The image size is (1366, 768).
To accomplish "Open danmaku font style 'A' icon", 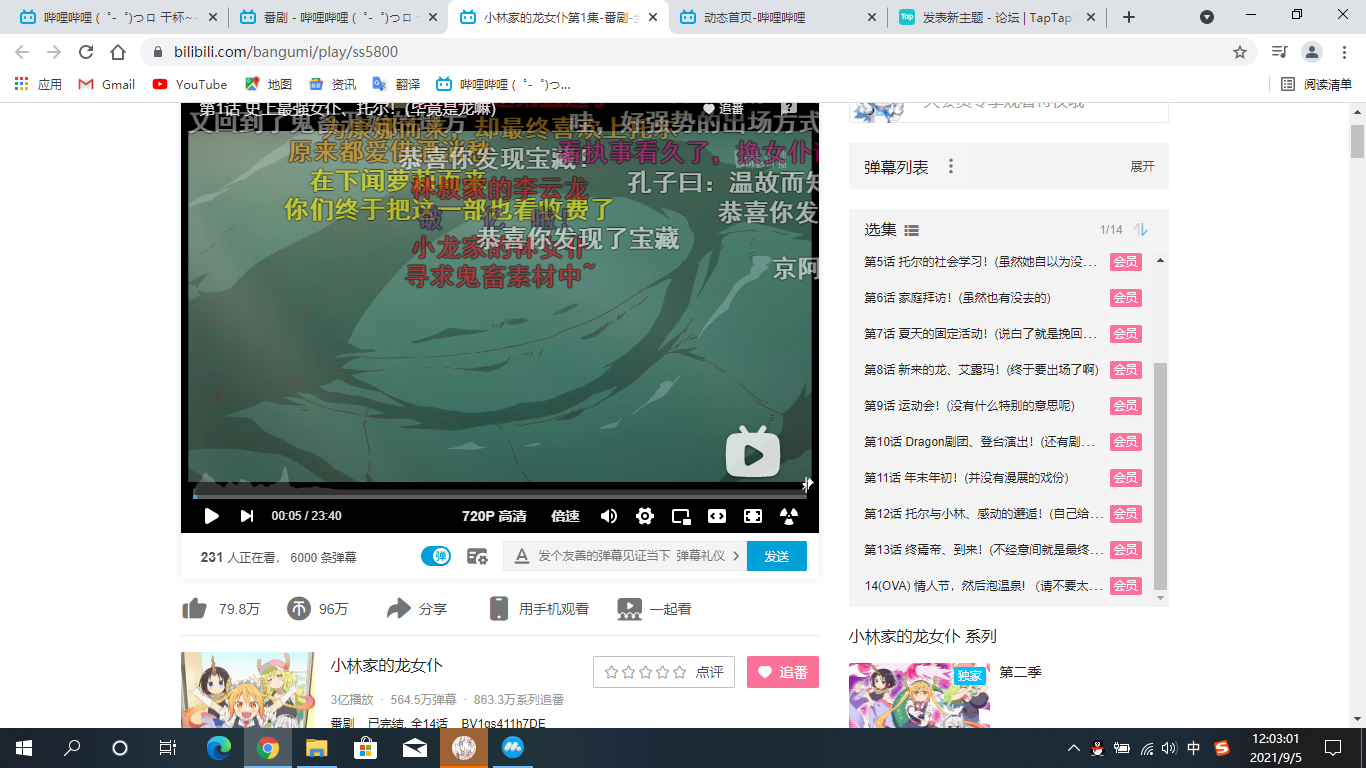I will coord(521,556).
